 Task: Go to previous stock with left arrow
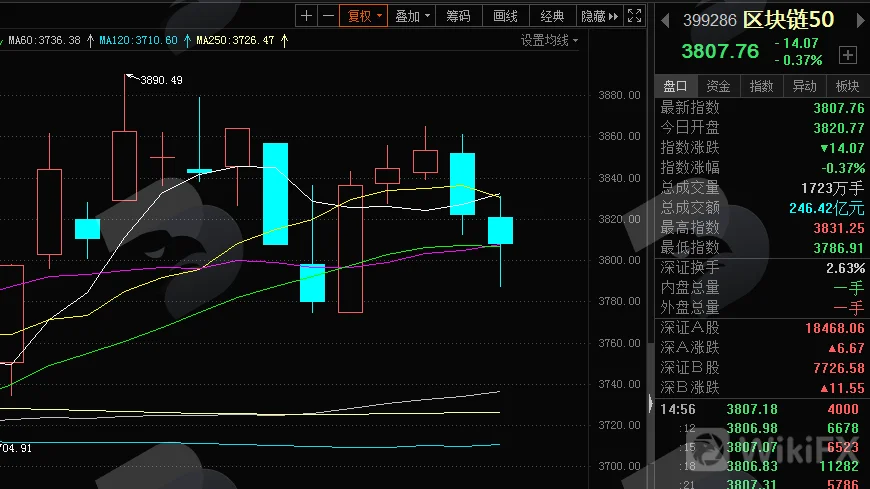[665, 21]
